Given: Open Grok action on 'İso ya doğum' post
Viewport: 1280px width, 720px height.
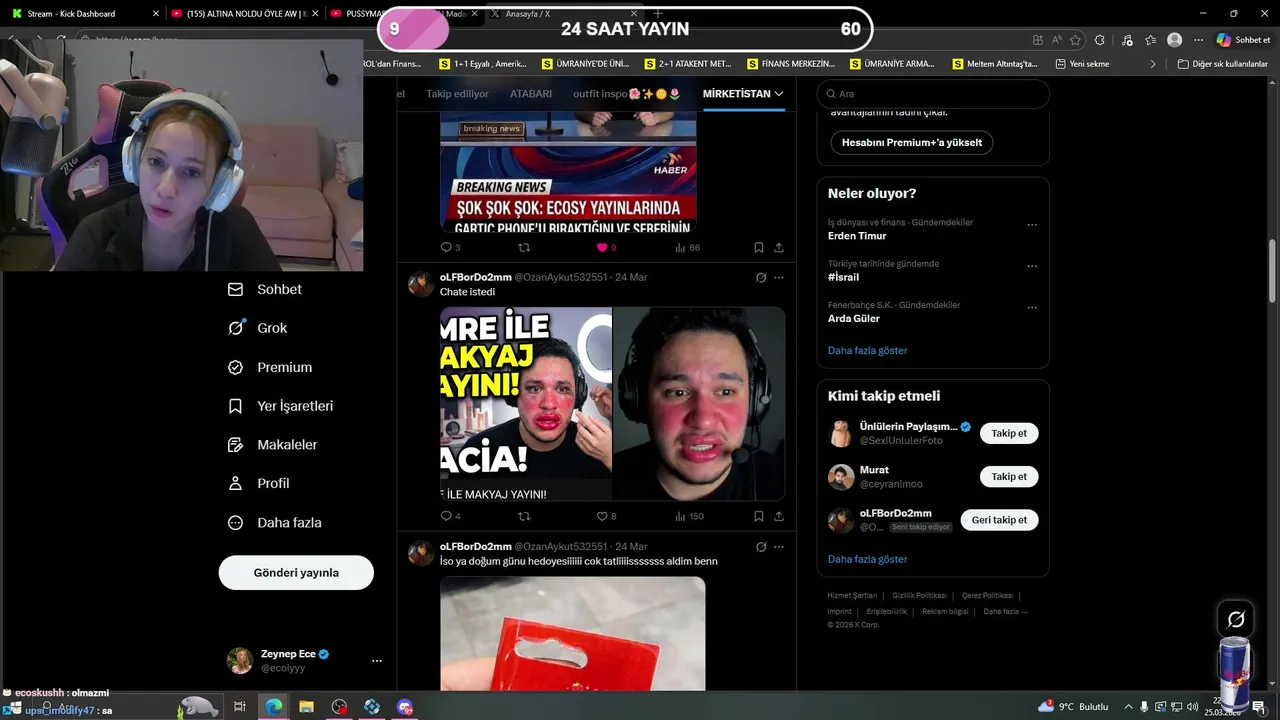Looking at the screenshot, I should [x=761, y=547].
